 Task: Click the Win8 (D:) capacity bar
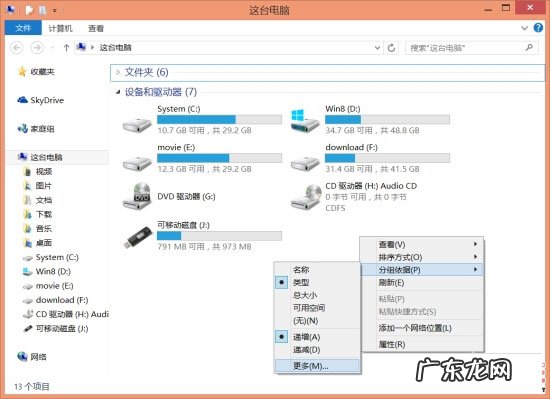pos(387,120)
